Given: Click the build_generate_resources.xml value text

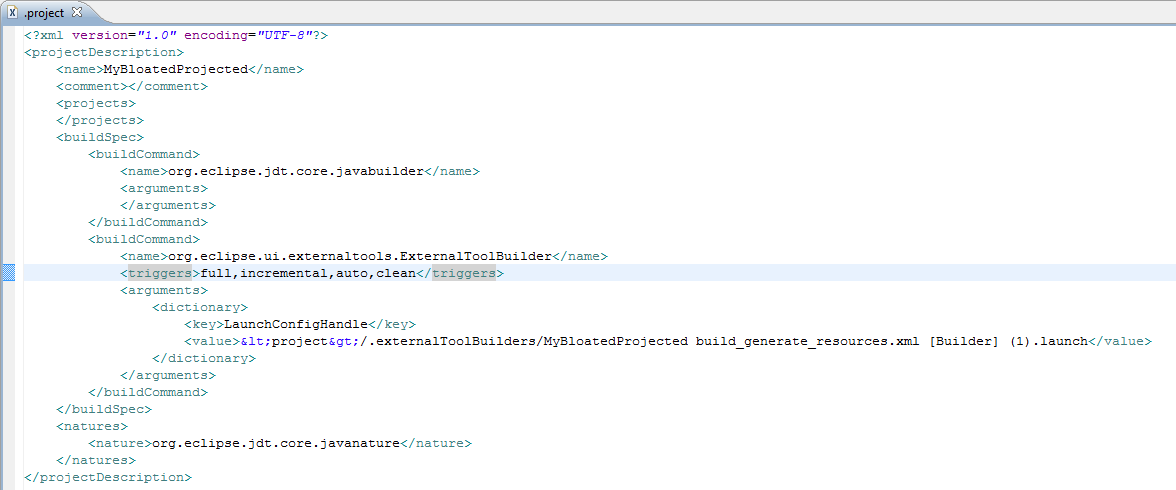Looking at the screenshot, I should pos(808,341).
